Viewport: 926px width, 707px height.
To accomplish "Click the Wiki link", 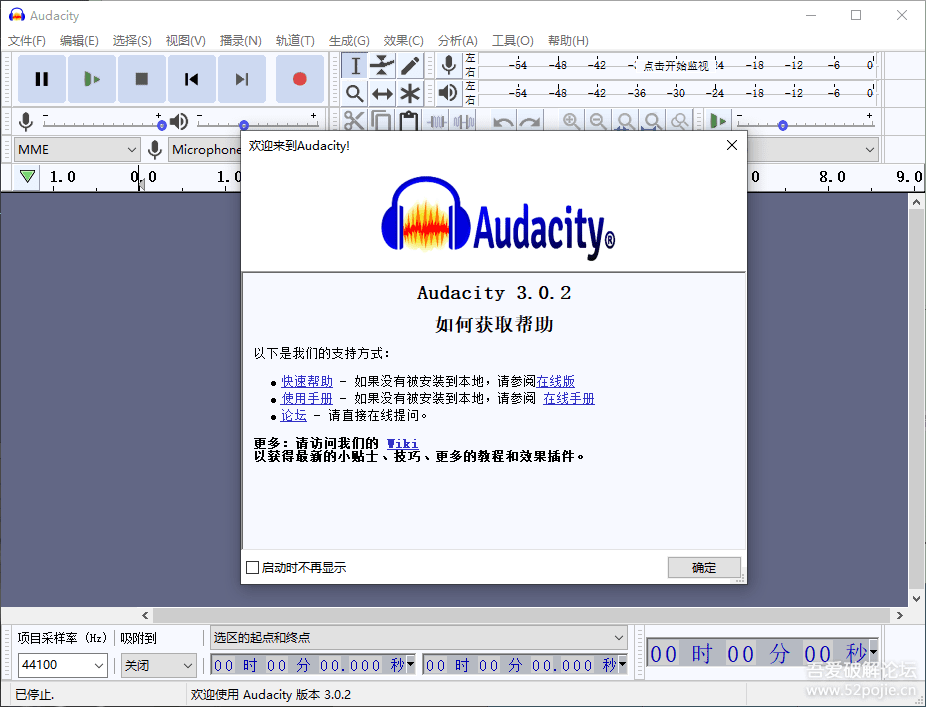I will click(402, 443).
